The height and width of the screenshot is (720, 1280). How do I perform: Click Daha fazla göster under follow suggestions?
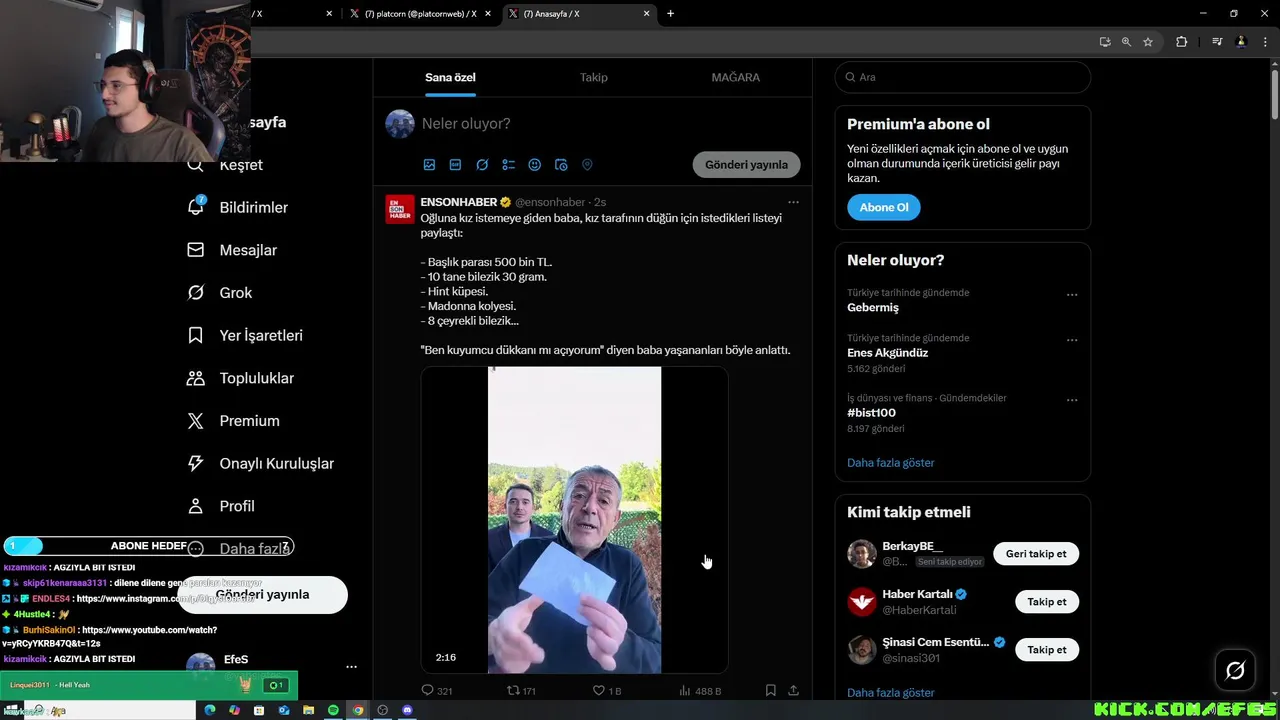891,692
